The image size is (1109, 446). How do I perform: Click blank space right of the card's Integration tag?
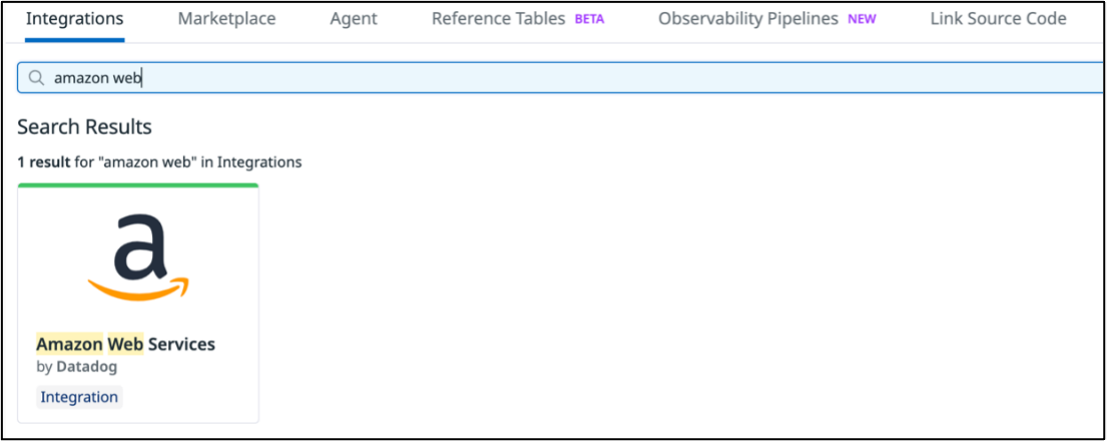[190, 397]
